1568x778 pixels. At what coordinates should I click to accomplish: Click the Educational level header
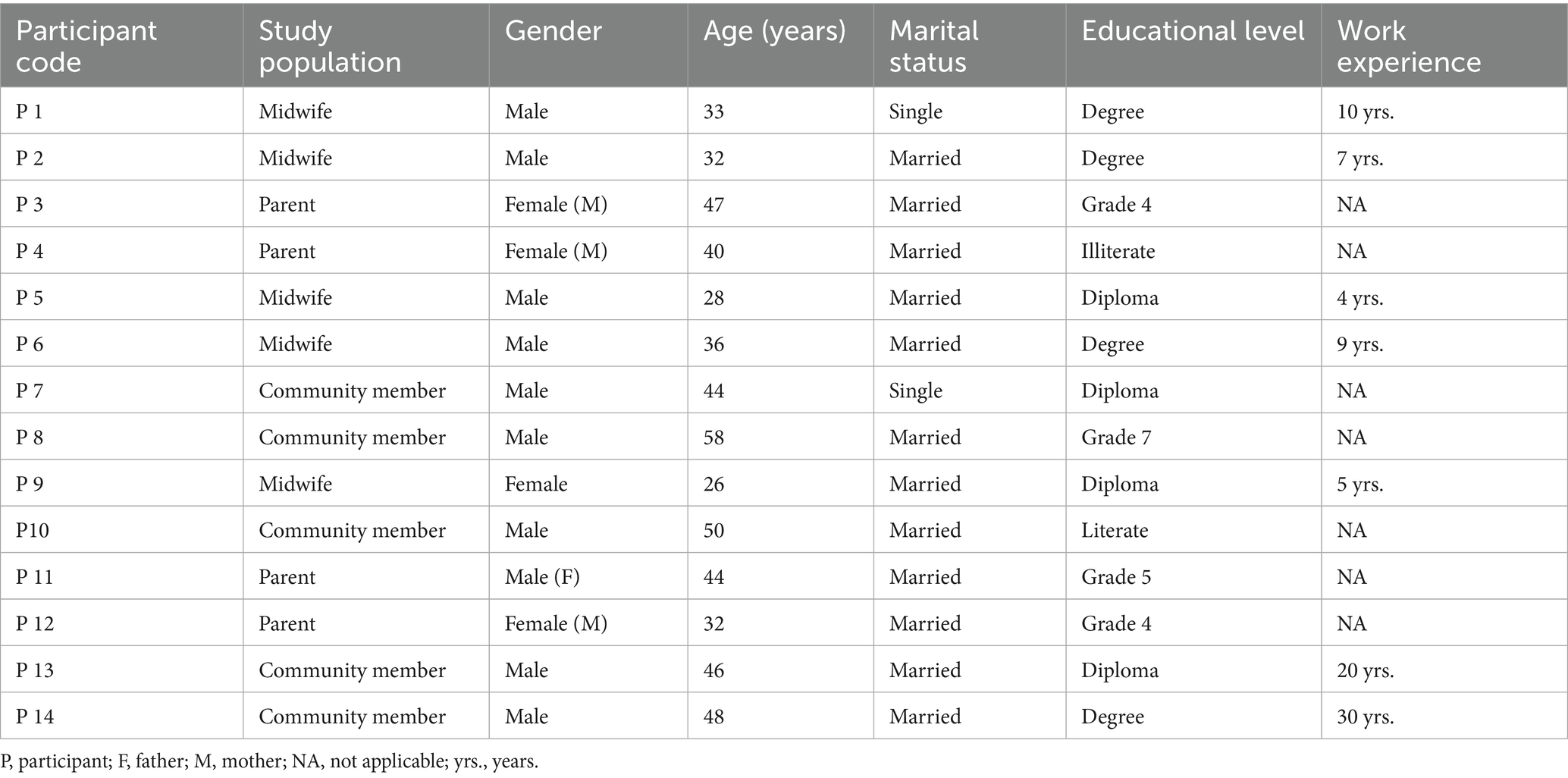[x=1193, y=45]
